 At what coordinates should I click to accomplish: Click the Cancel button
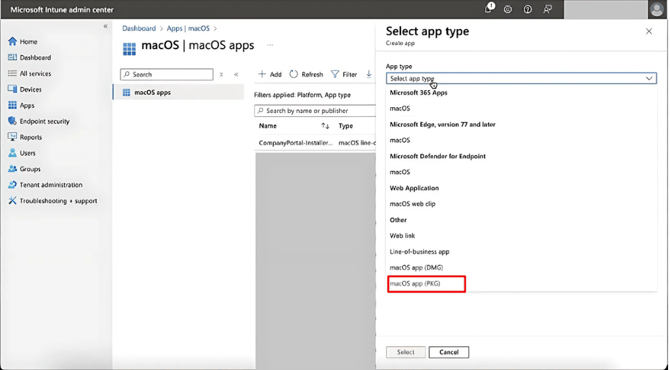[449, 352]
